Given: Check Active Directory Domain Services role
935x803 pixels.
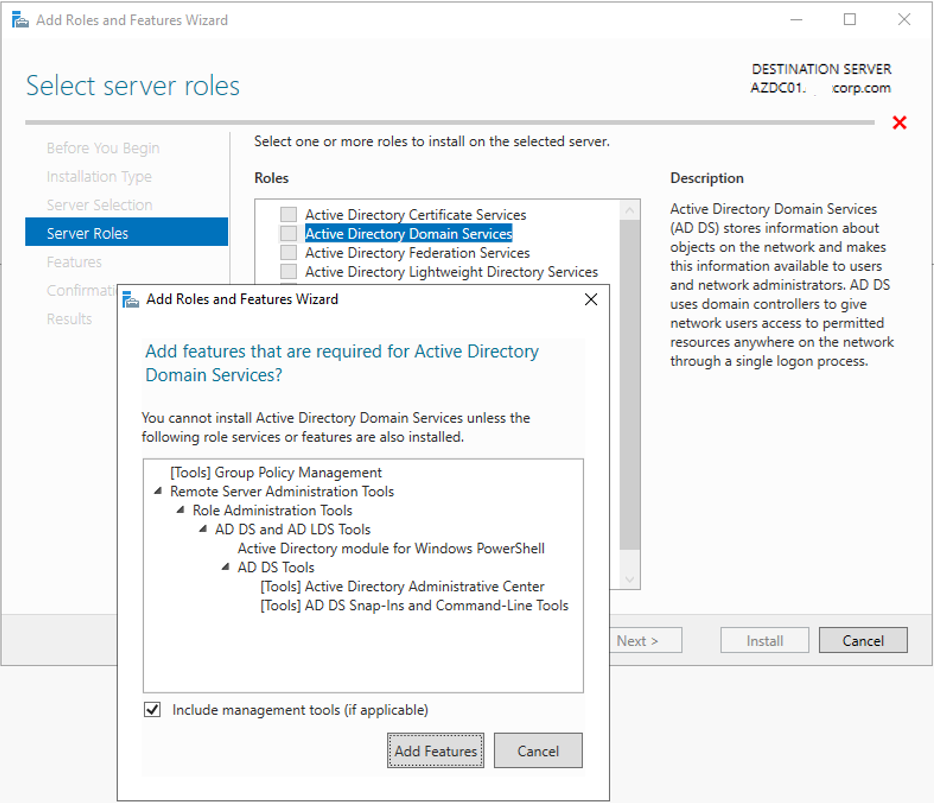Looking at the screenshot, I should tap(289, 234).
